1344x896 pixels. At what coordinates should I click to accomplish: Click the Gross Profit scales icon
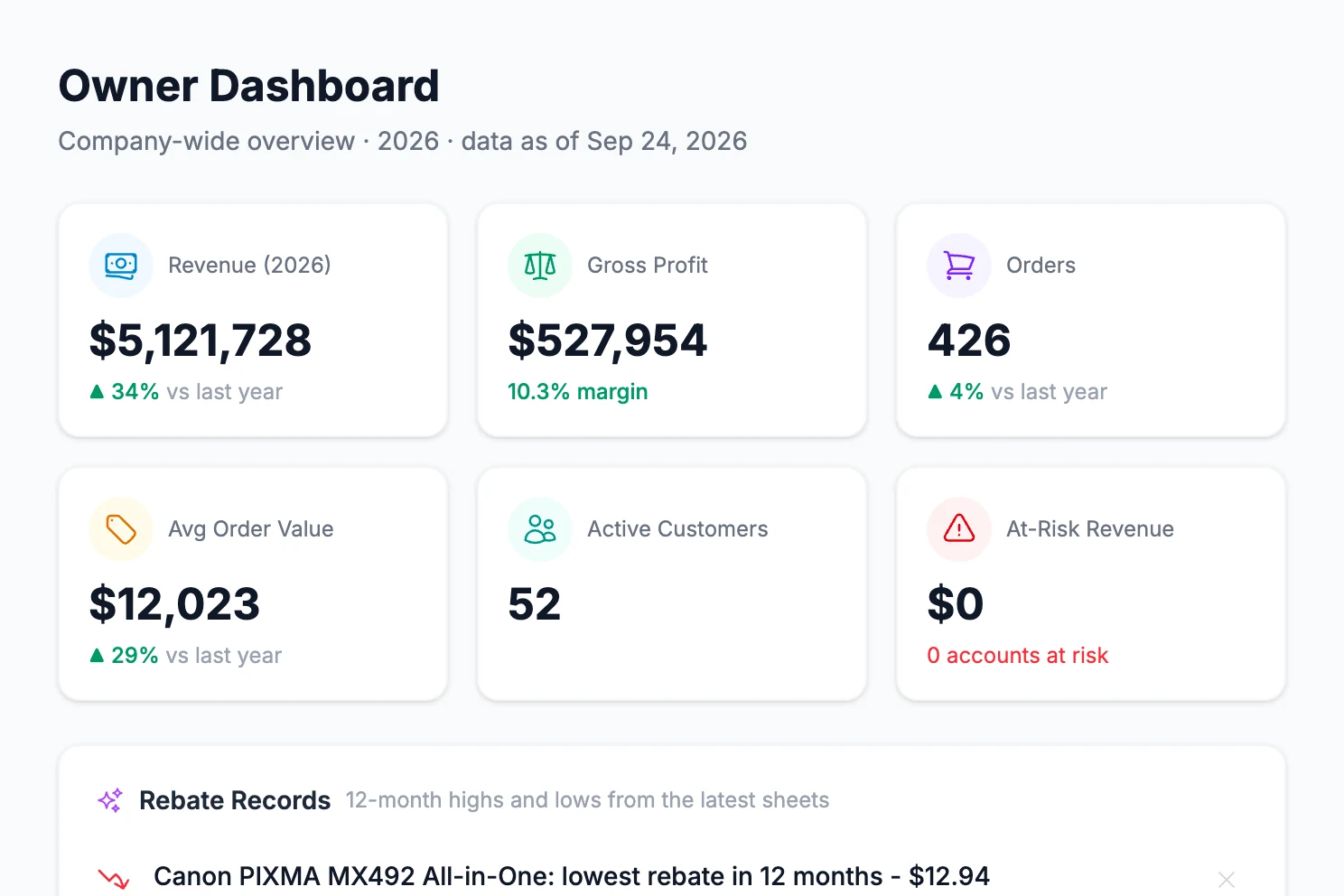540,266
